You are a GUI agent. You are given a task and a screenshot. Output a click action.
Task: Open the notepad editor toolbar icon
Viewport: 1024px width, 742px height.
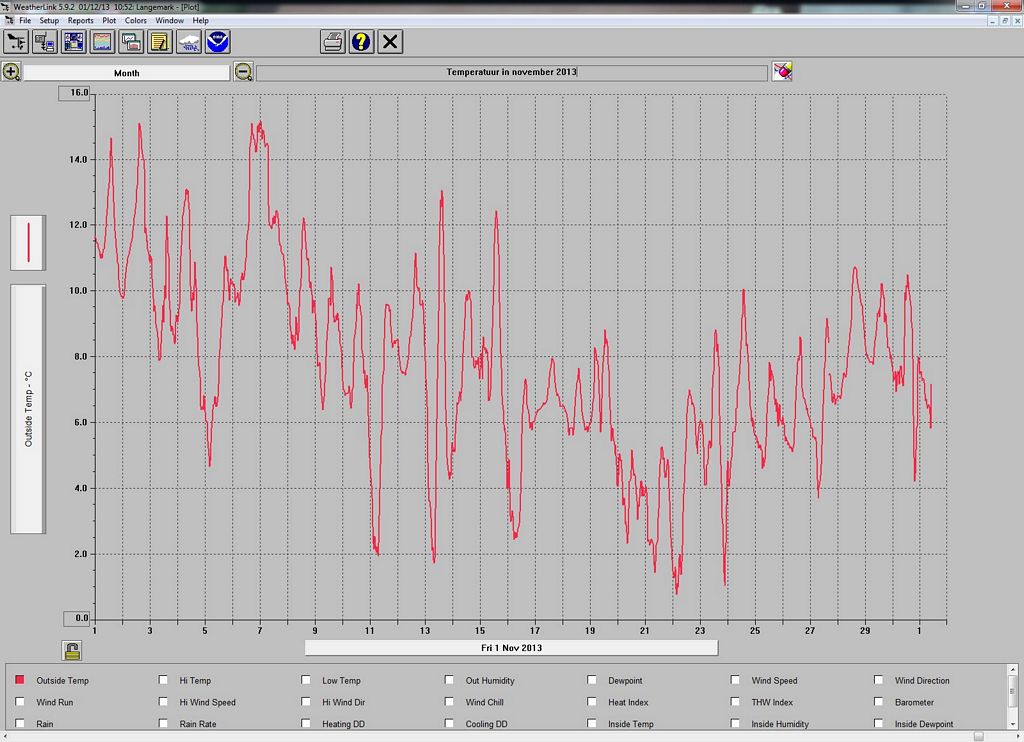(x=160, y=42)
